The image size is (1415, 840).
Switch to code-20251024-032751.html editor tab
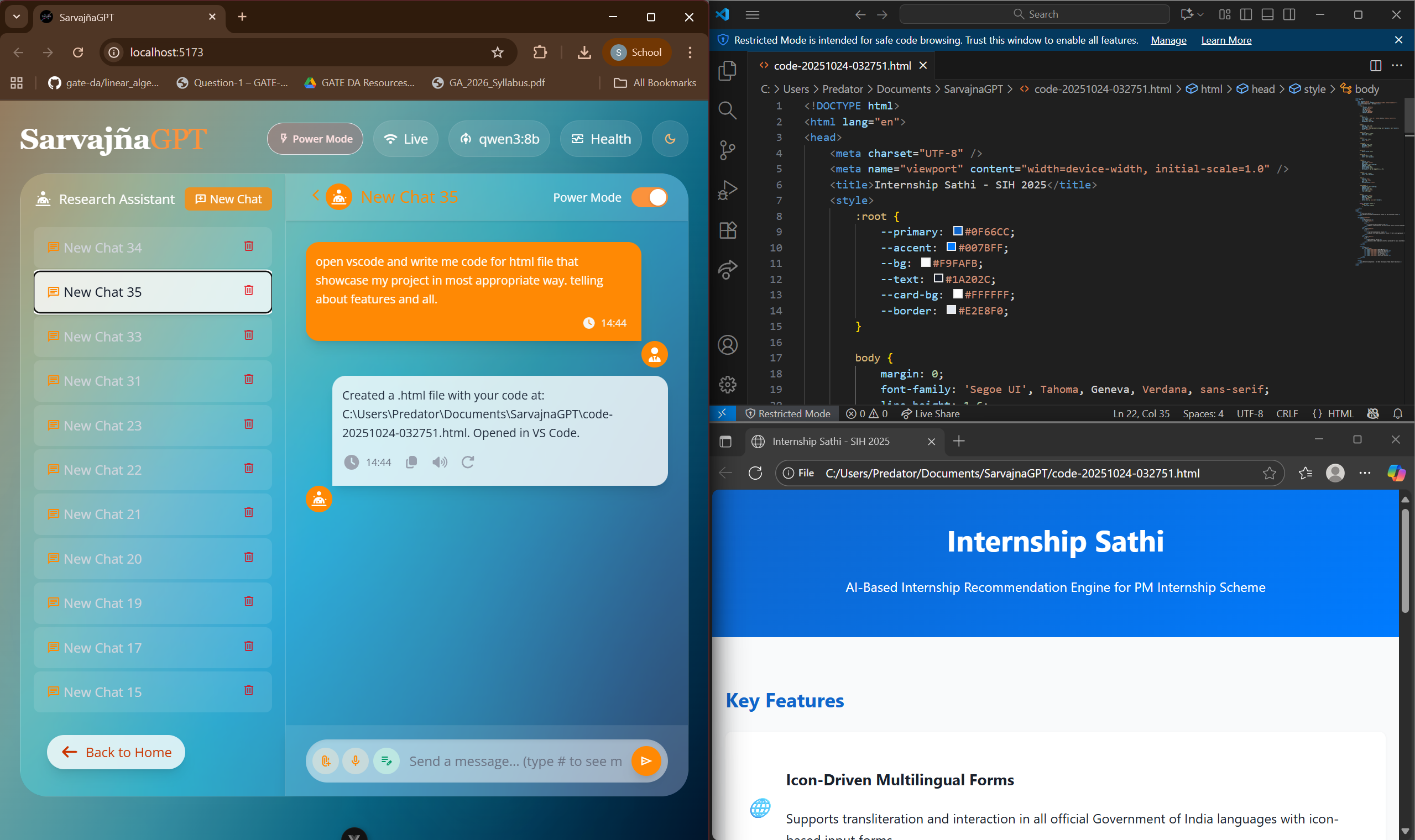click(x=842, y=66)
